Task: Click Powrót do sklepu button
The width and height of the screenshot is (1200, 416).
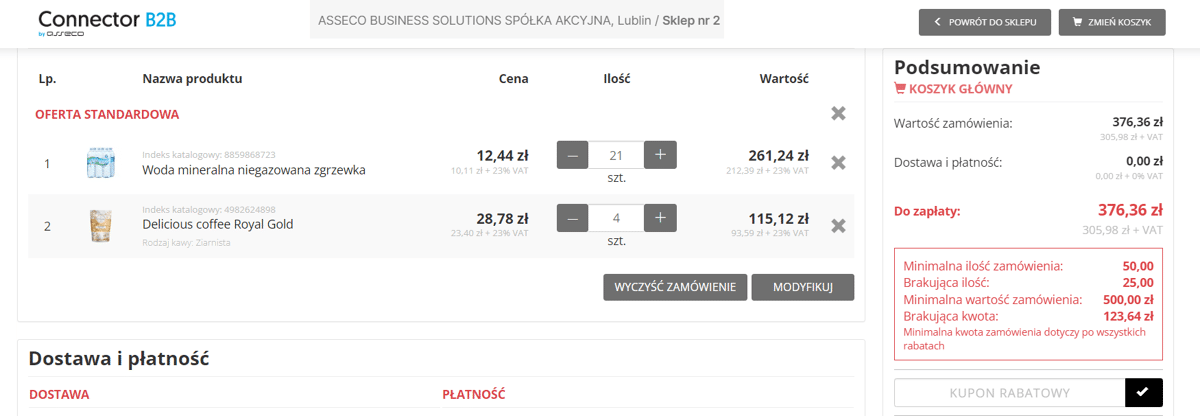Action: click(x=984, y=21)
